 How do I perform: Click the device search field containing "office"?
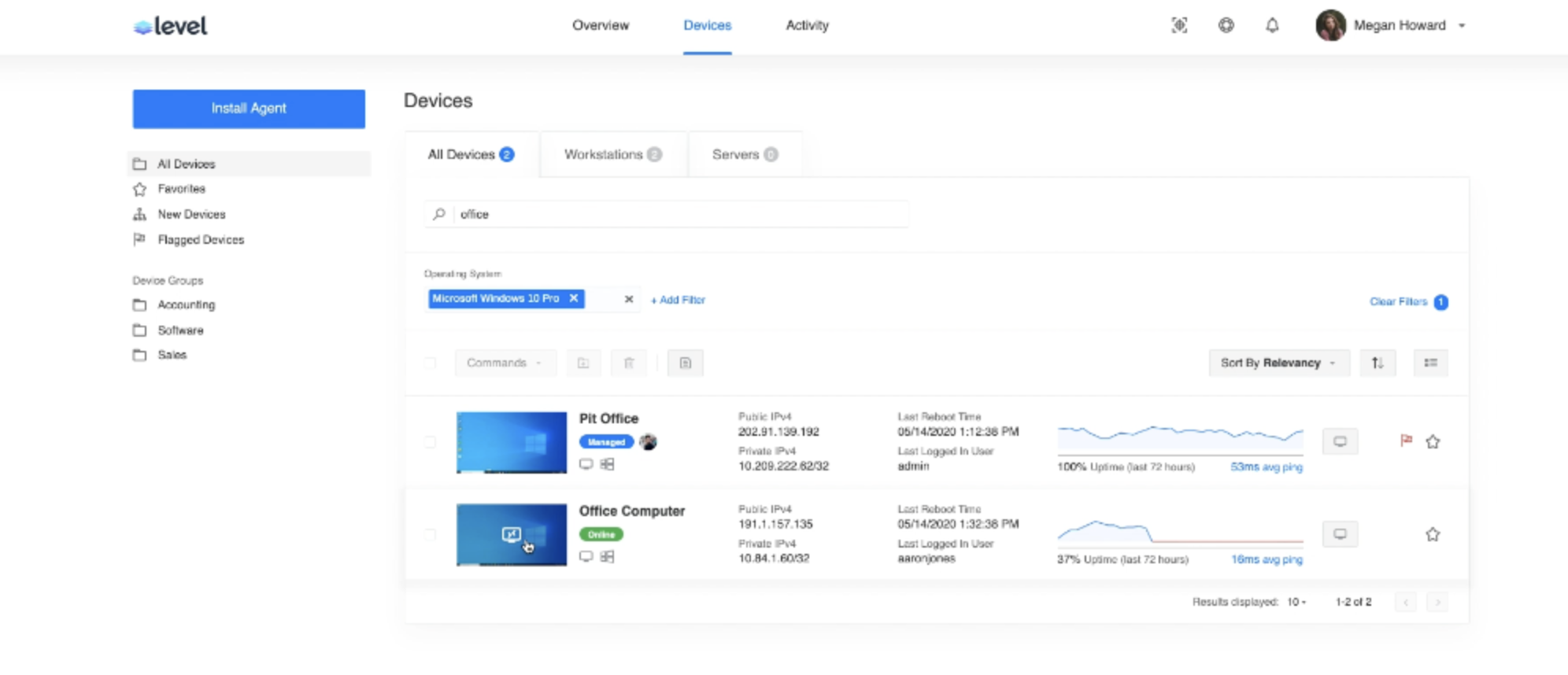click(667, 214)
